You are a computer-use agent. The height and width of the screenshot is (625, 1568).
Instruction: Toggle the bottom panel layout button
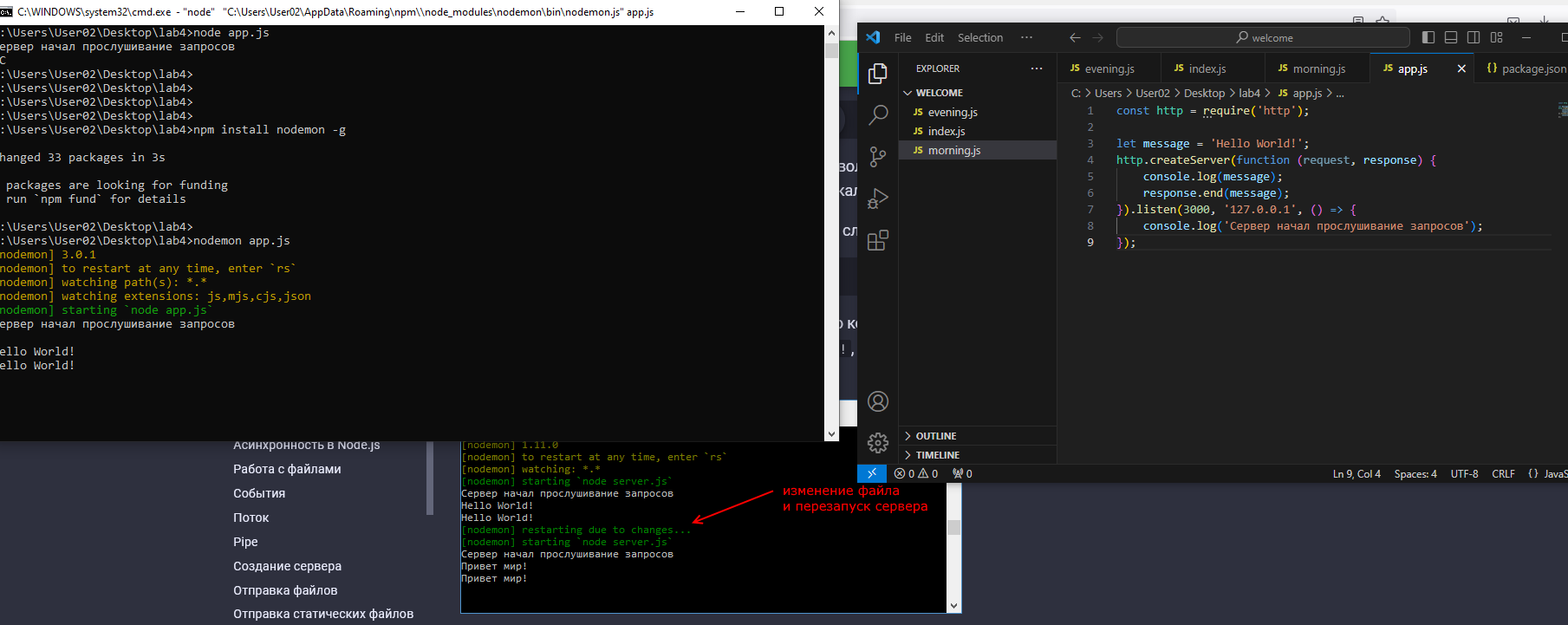pos(1451,37)
